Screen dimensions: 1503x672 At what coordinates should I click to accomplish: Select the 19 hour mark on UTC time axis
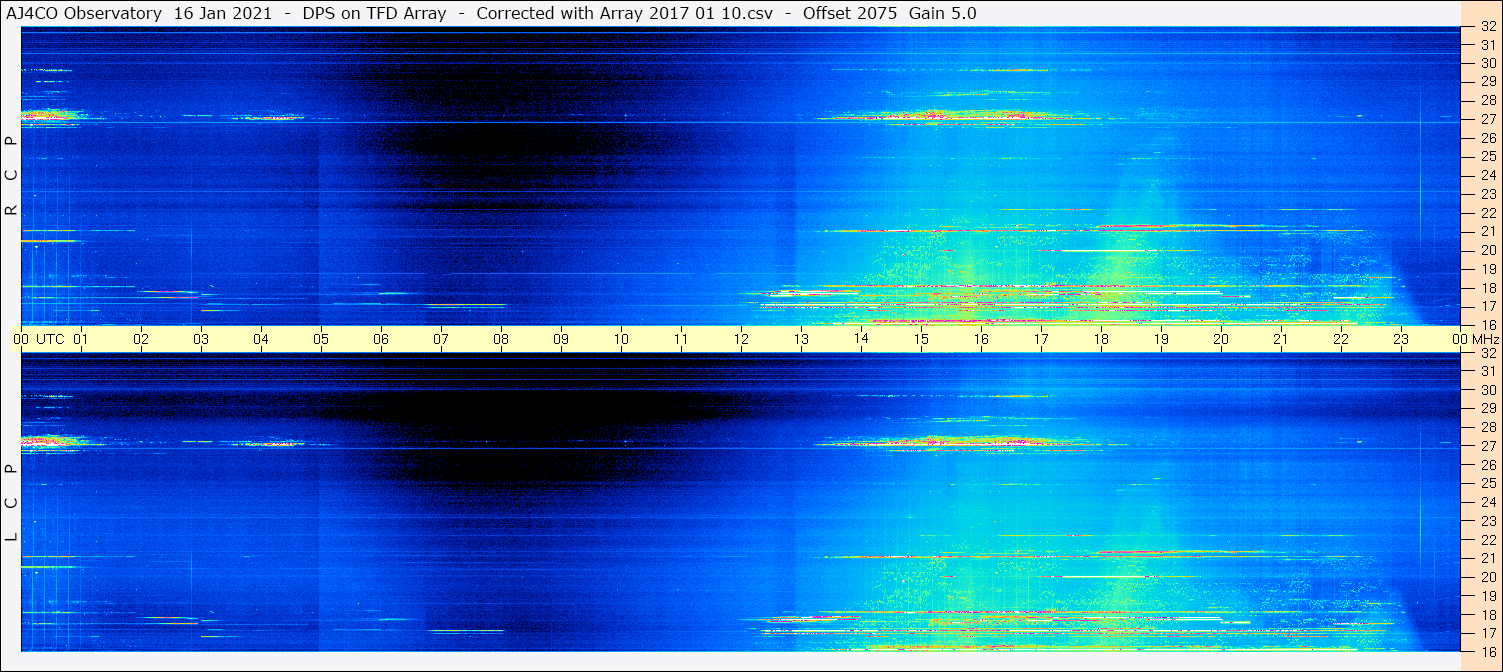click(1161, 339)
